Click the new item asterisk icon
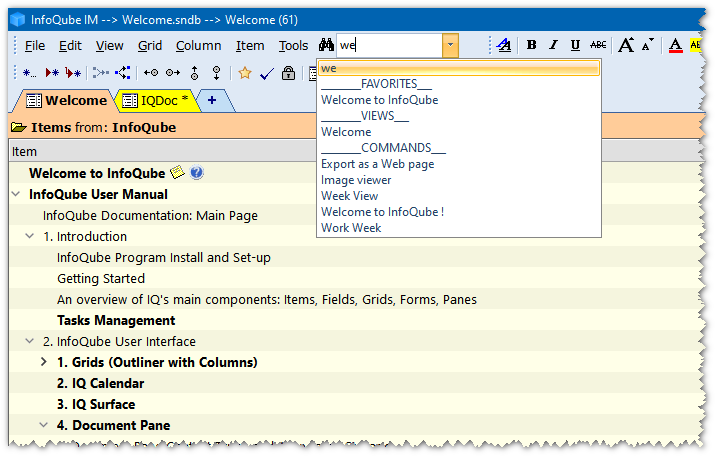 (30, 73)
